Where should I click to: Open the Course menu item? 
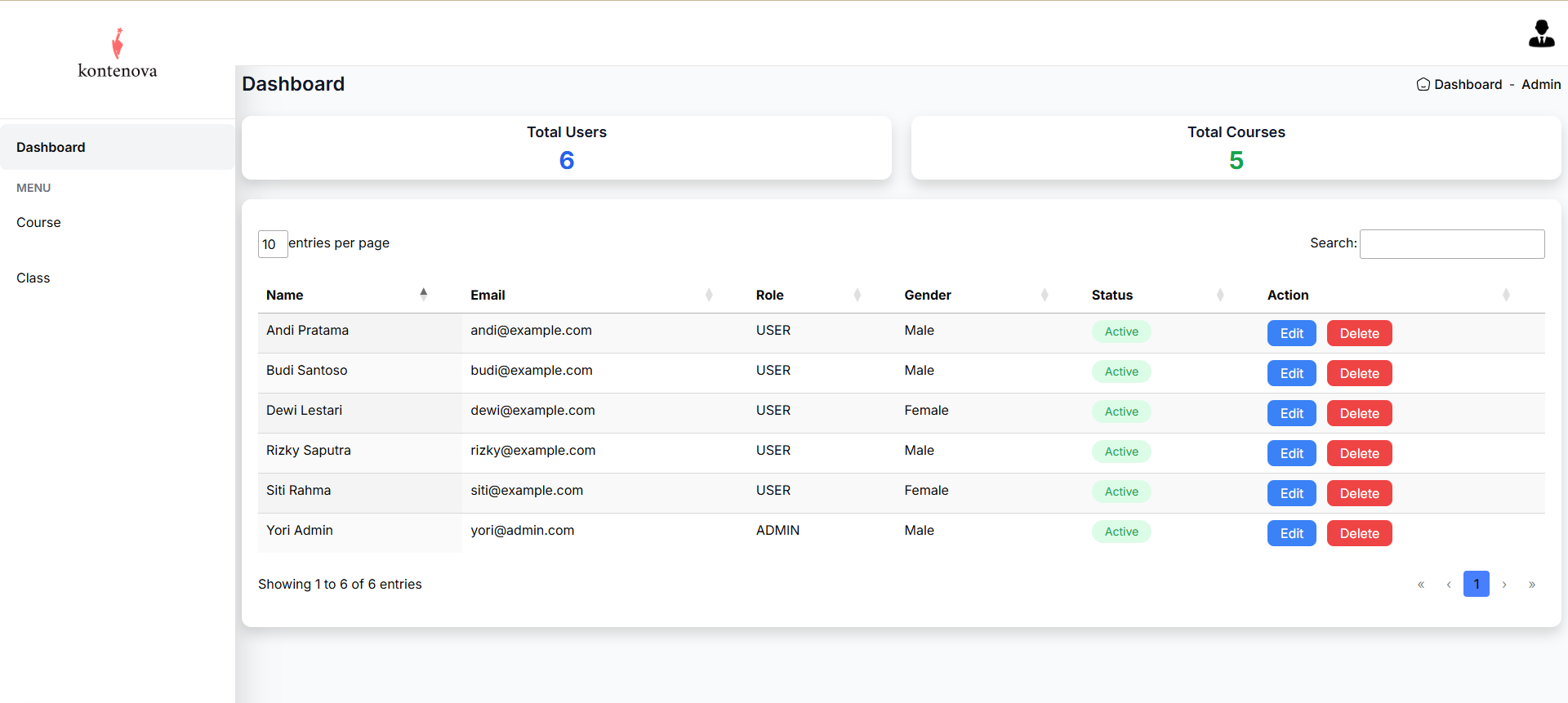[x=38, y=223]
